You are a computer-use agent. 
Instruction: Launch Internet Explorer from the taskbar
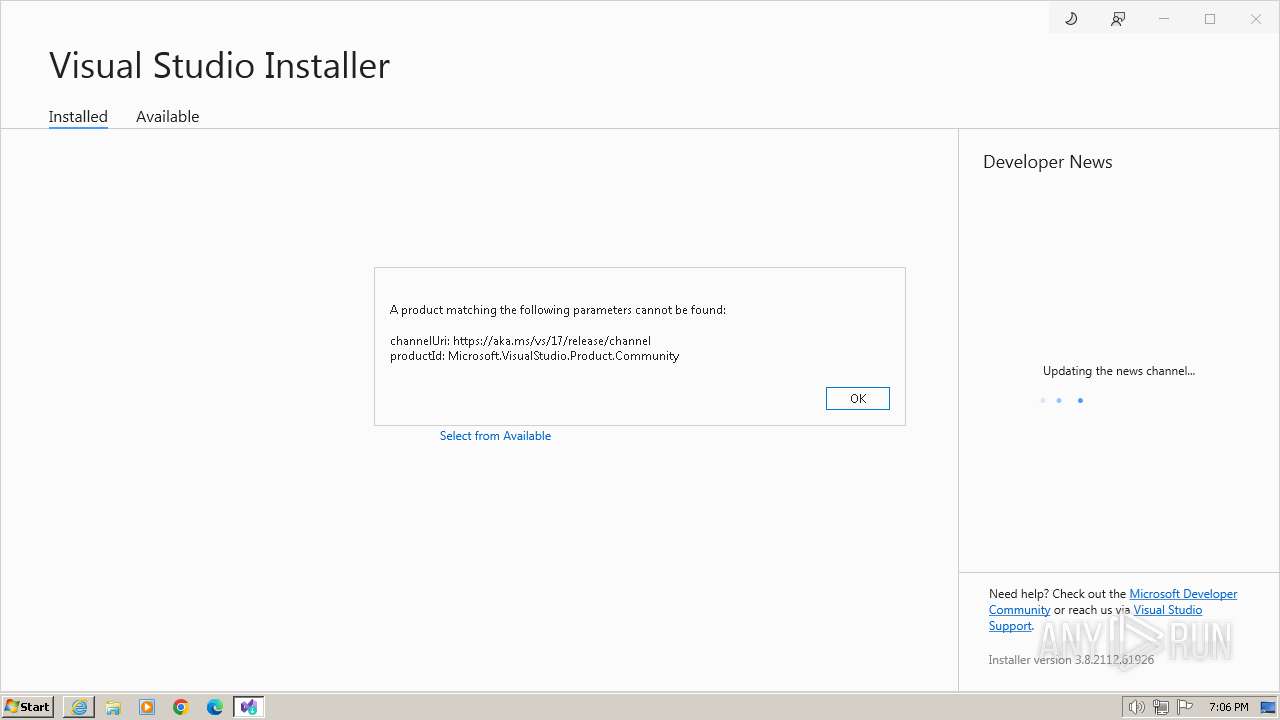click(79, 707)
